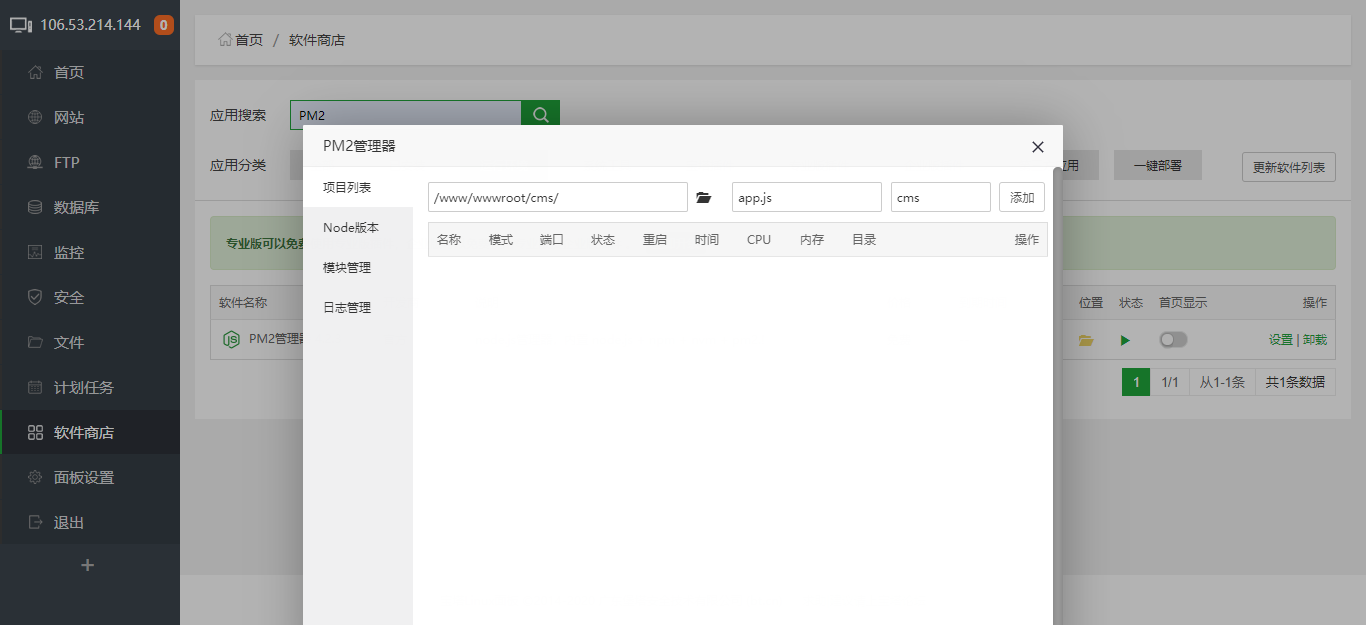
Task: Click the CPU column header
Action: [759, 240]
